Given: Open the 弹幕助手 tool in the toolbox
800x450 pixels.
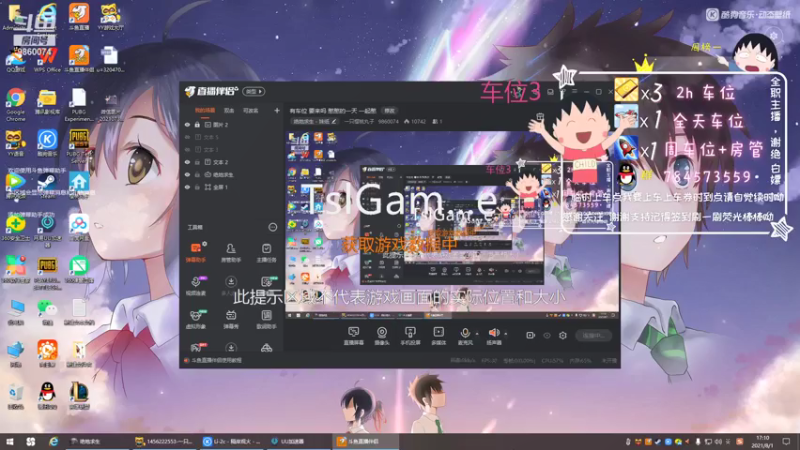Looking at the screenshot, I should [196, 252].
